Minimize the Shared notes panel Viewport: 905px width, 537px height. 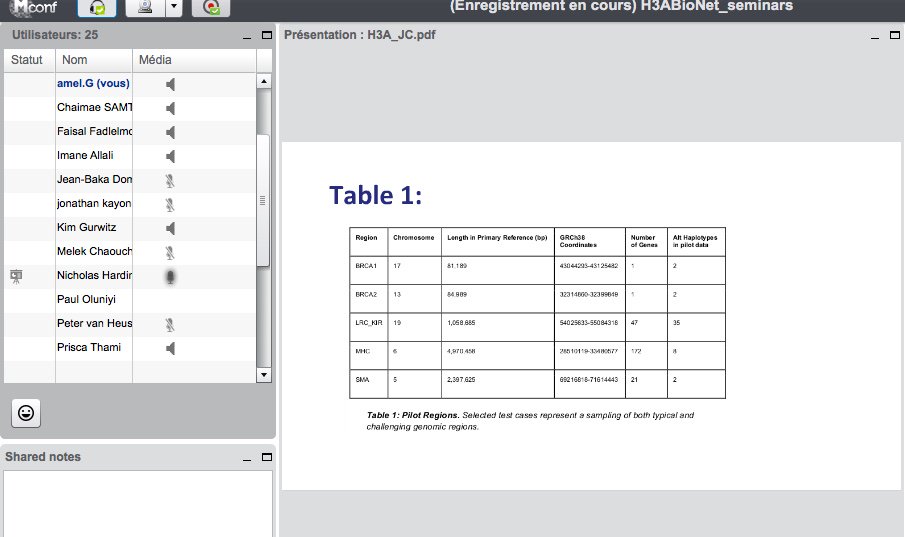(x=247, y=458)
